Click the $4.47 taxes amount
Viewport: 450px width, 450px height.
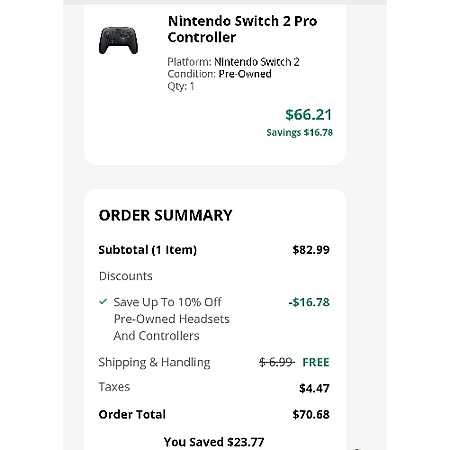pyautogui.click(x=314, y=388)
